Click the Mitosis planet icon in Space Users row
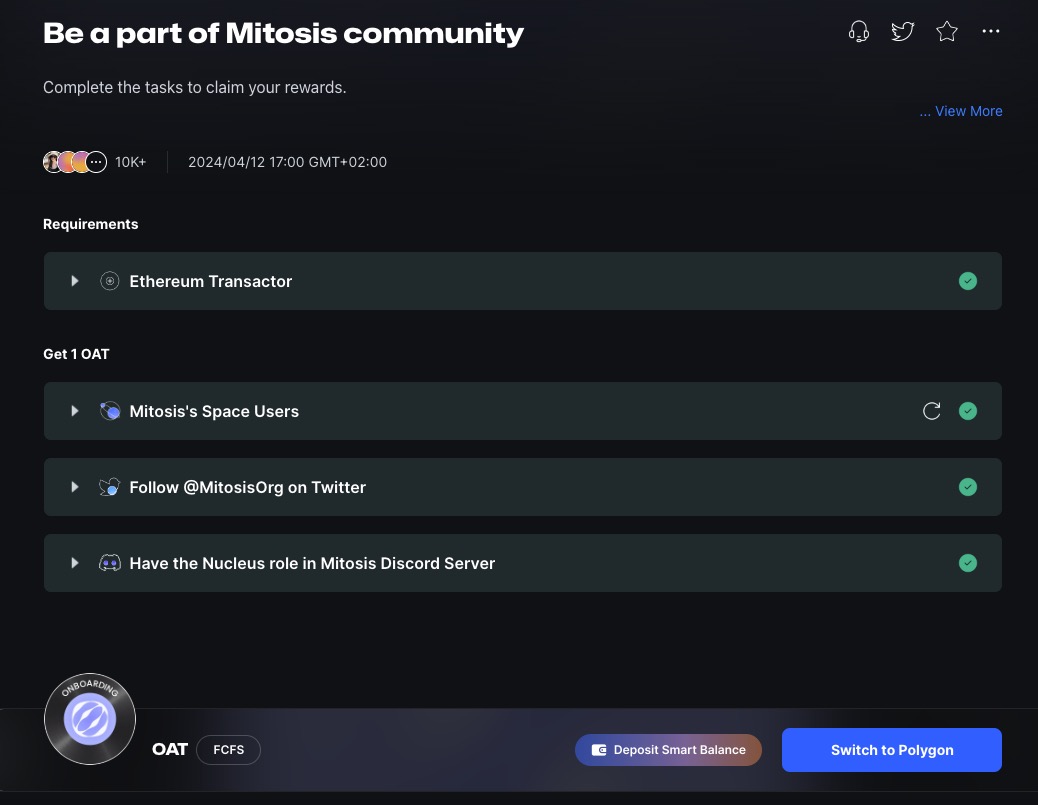This screenshot has width=1038, height=805. [x=110, y=411]
